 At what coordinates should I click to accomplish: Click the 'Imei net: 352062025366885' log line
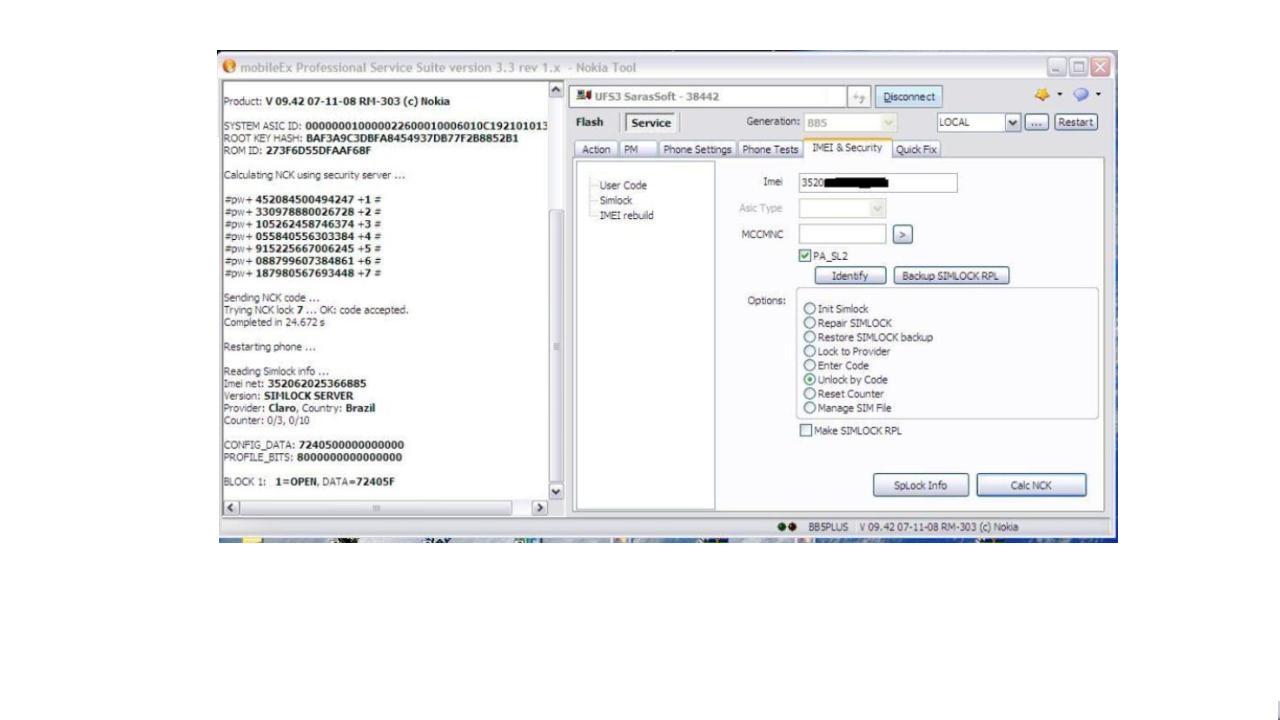[295, 383]
